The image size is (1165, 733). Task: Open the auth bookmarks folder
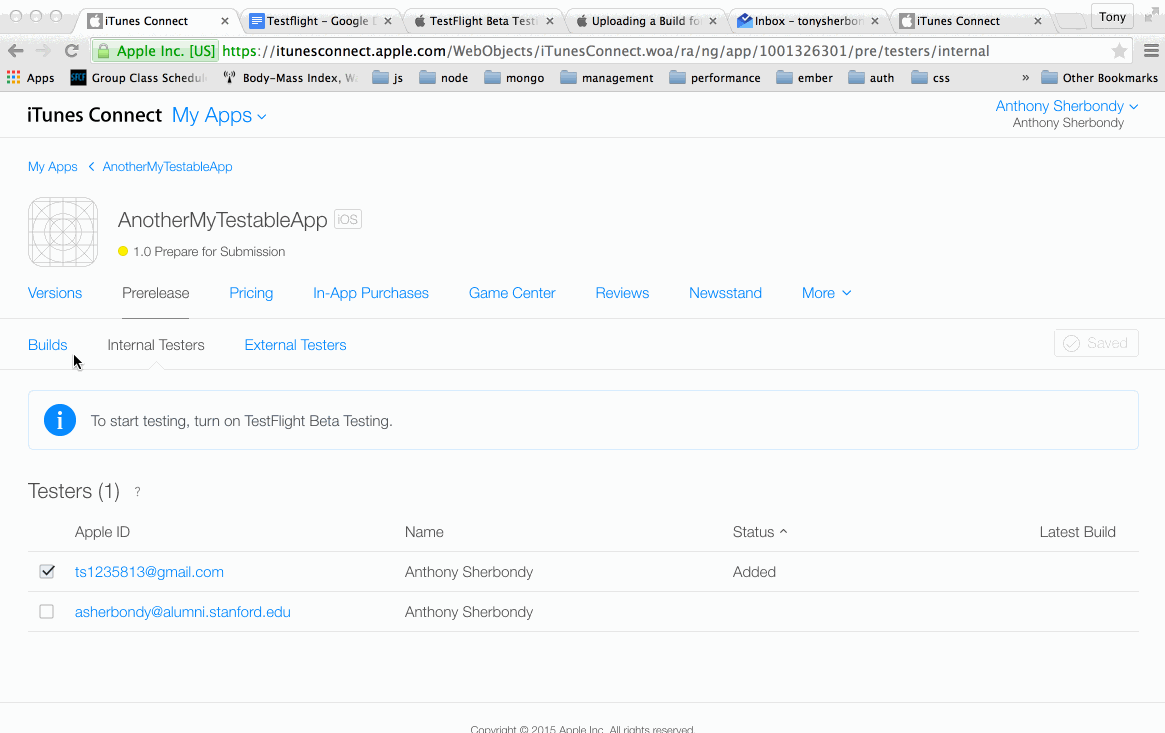(x=872, y=78)
